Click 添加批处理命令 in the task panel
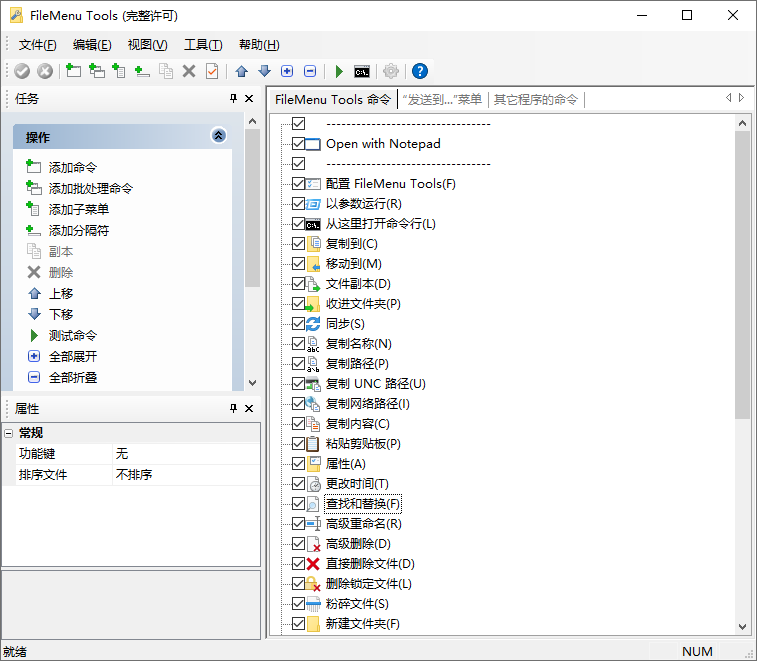The height and width of the screenshot is (661, 757). tap(90, 188)
